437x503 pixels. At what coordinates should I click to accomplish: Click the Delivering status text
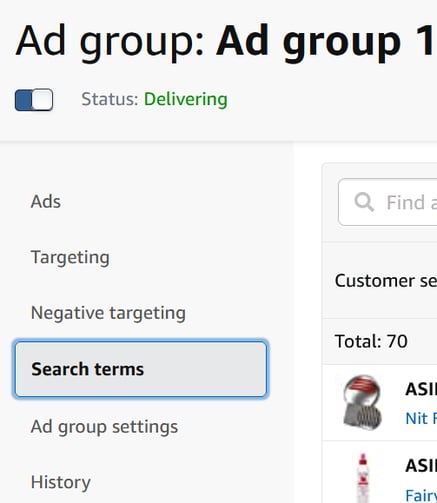pyautogui.click(x=186, y=99)
